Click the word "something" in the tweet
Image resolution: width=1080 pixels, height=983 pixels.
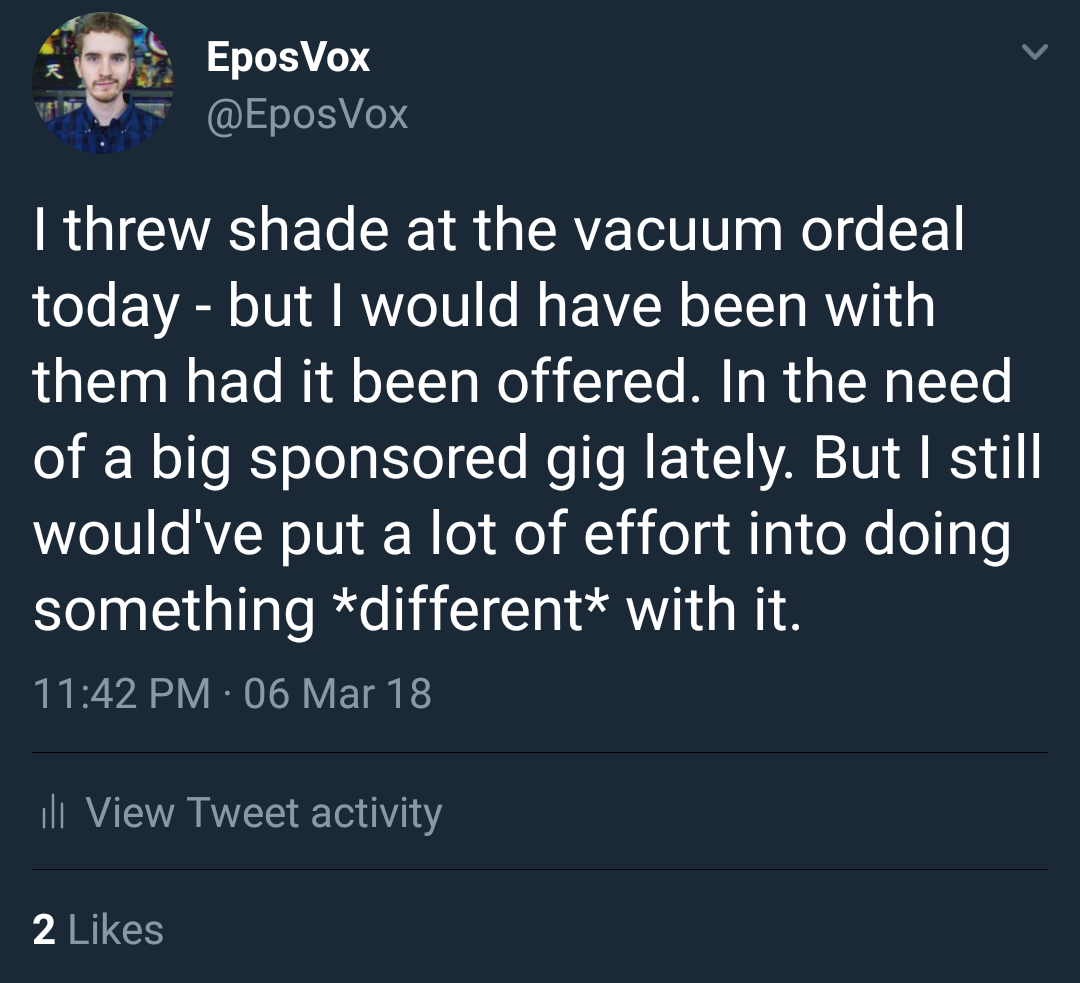(x=174, y=609)
